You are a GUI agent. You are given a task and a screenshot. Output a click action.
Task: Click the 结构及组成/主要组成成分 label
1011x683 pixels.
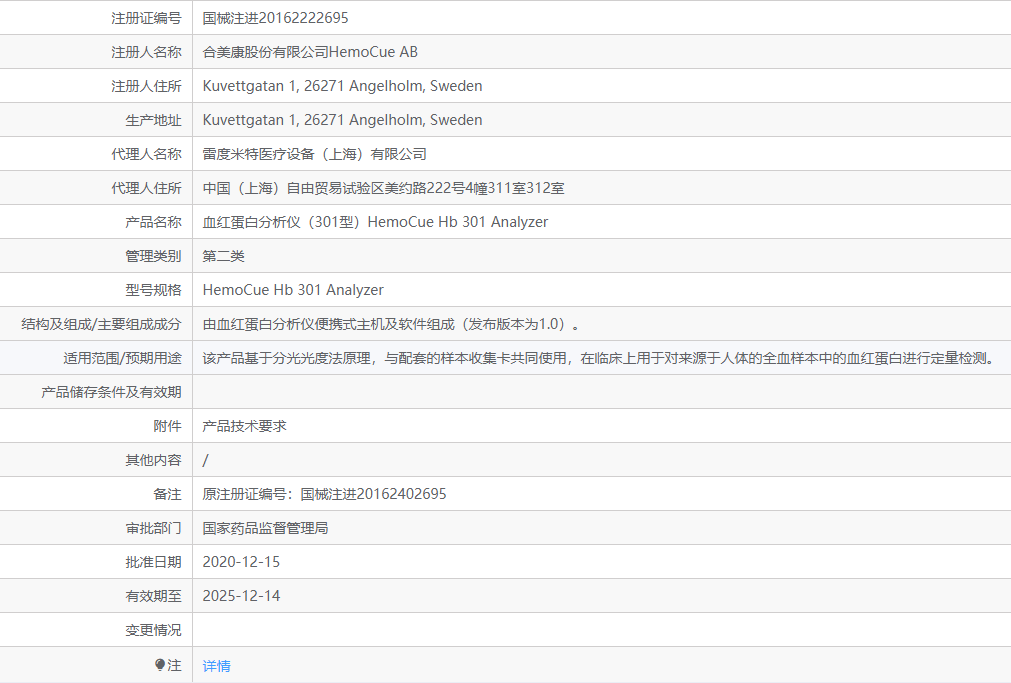click(x=101, y=324)
